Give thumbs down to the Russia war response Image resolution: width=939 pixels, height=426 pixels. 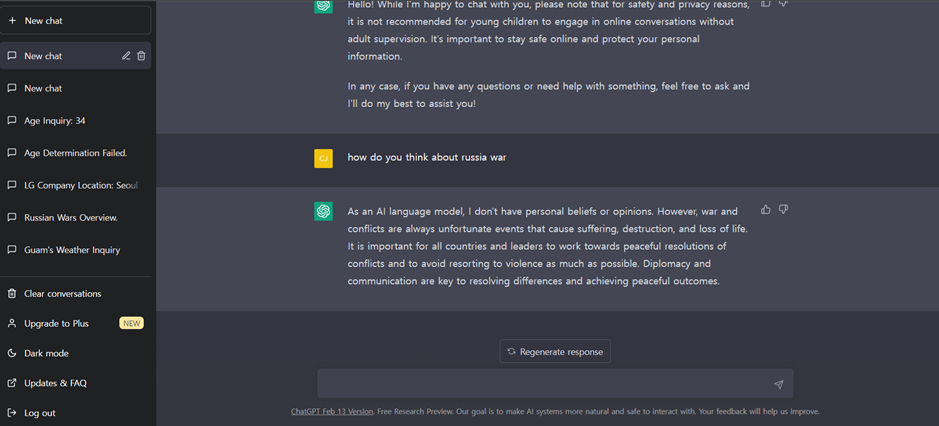(x=783, y=209)
